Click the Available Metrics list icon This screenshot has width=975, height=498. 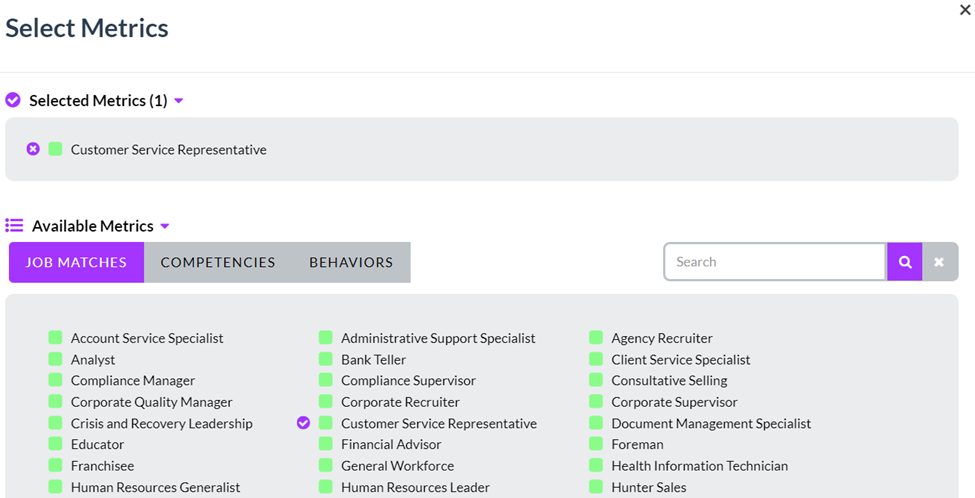coord(14,225)
